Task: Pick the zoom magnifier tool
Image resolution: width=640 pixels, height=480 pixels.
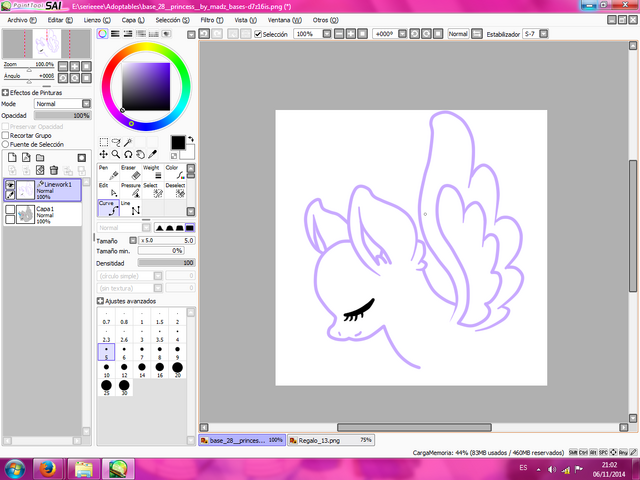Action: (116, 154)
